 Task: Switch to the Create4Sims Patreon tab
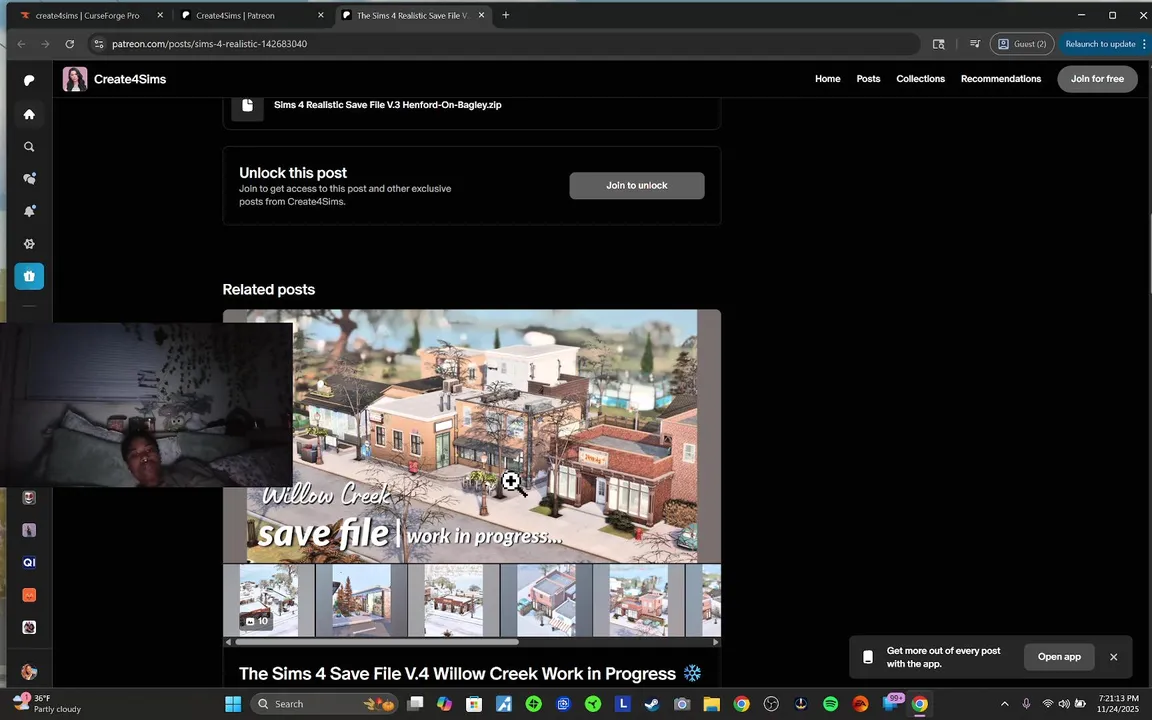pyautogui.click(x=248, y=15)
